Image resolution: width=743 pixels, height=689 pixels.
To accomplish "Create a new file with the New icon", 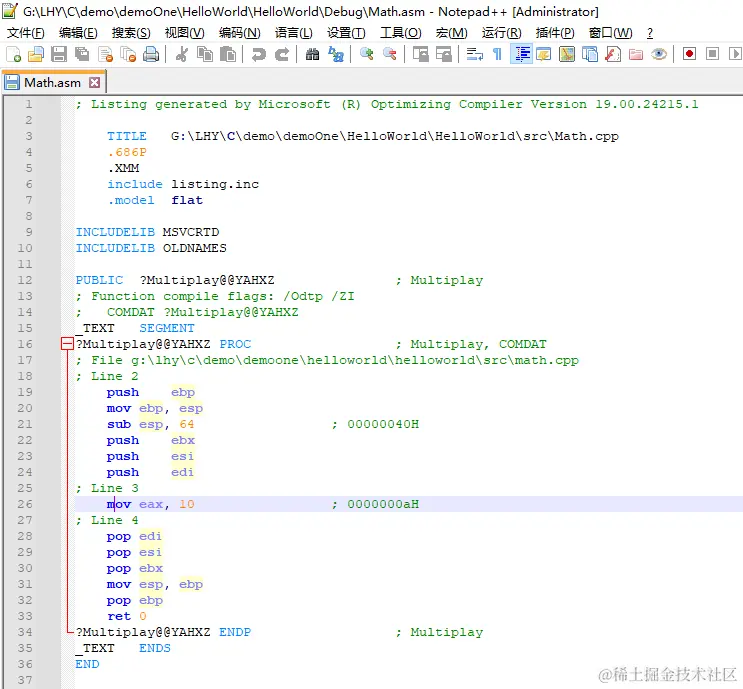I will [x=13, y=54].
